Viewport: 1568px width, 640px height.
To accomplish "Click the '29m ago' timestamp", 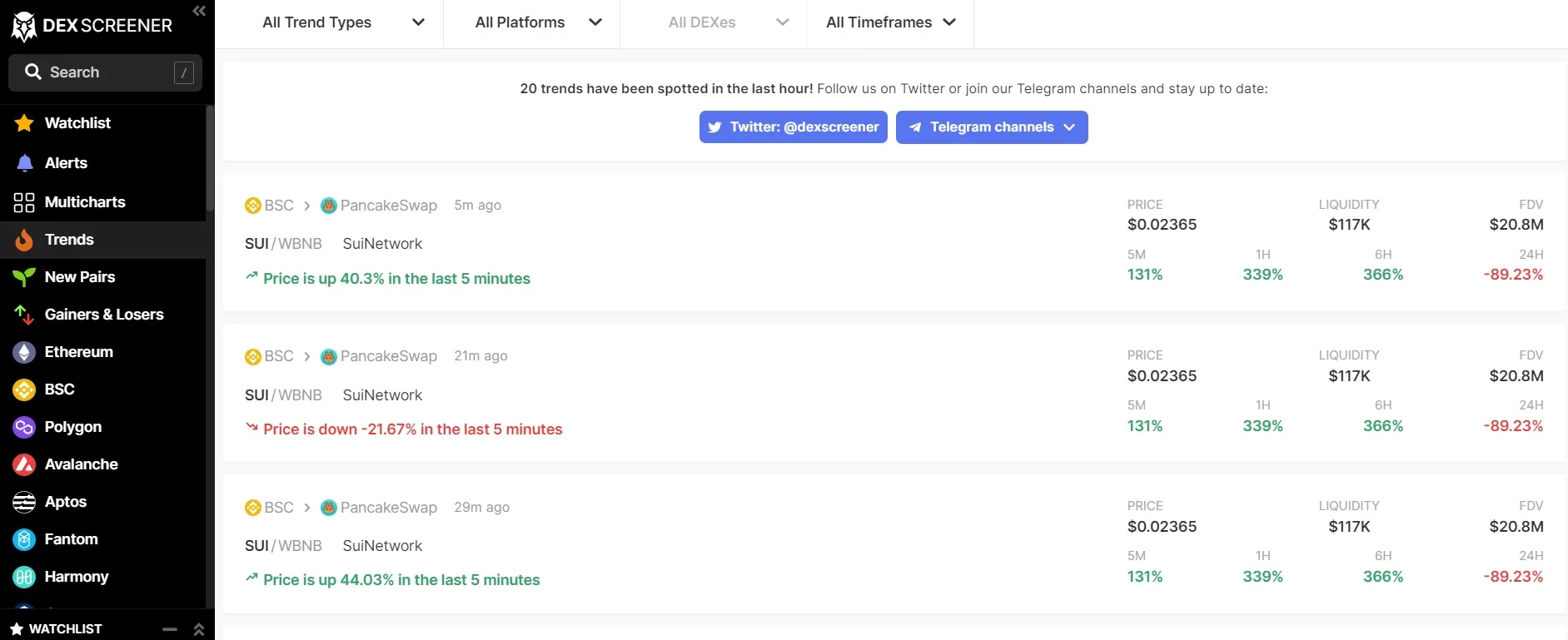I will click(481, 507).
